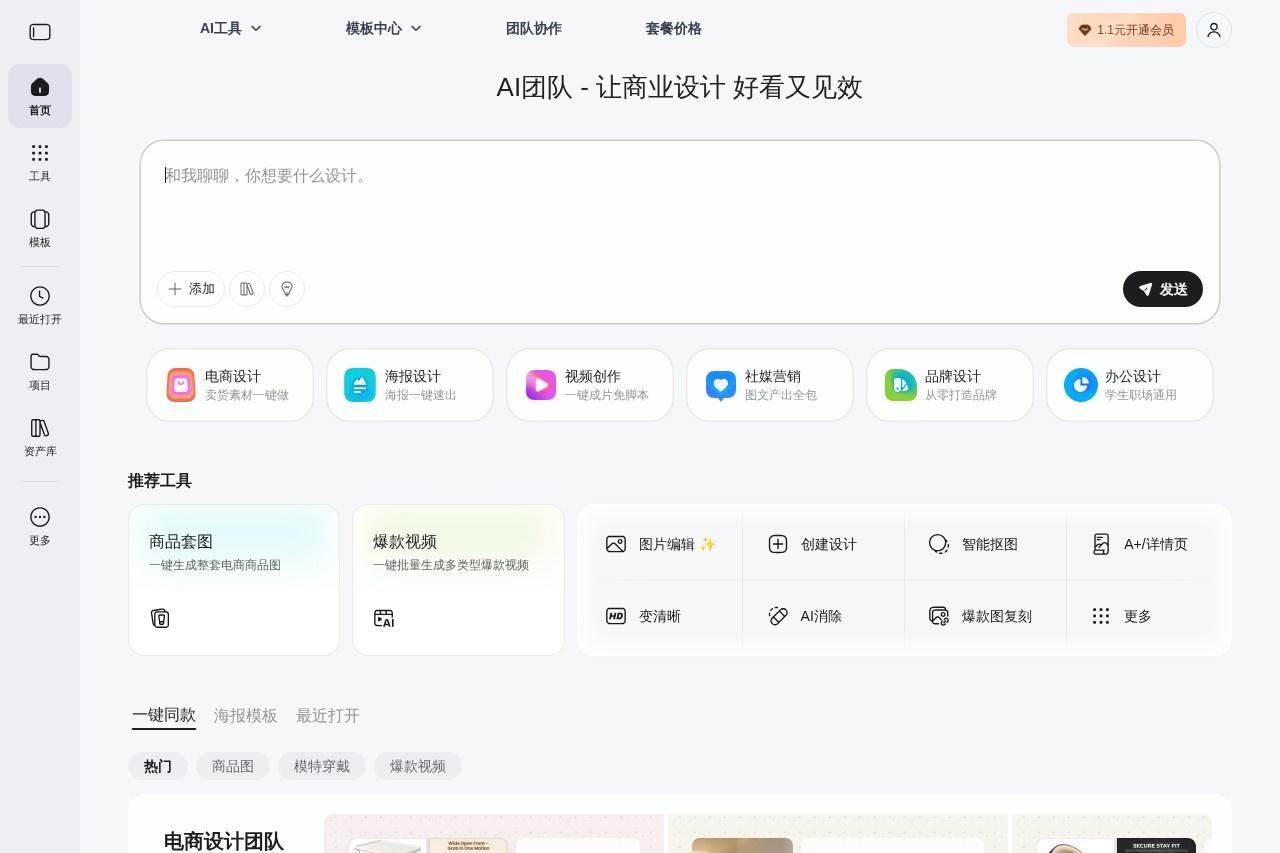Go to 首页 home in sidebar

40,96
